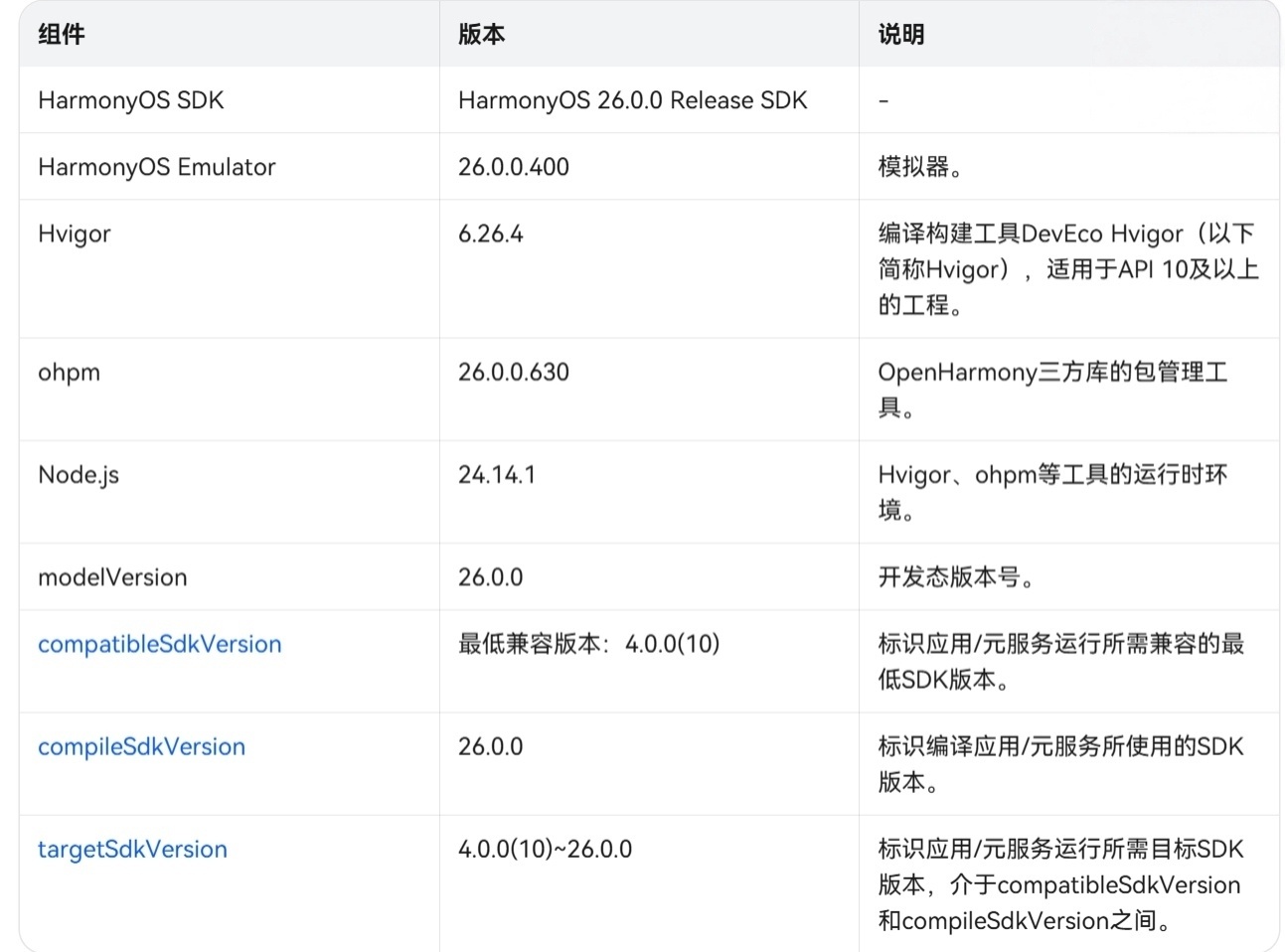Click the 模拟器。 description text

(x=919, y=167)
